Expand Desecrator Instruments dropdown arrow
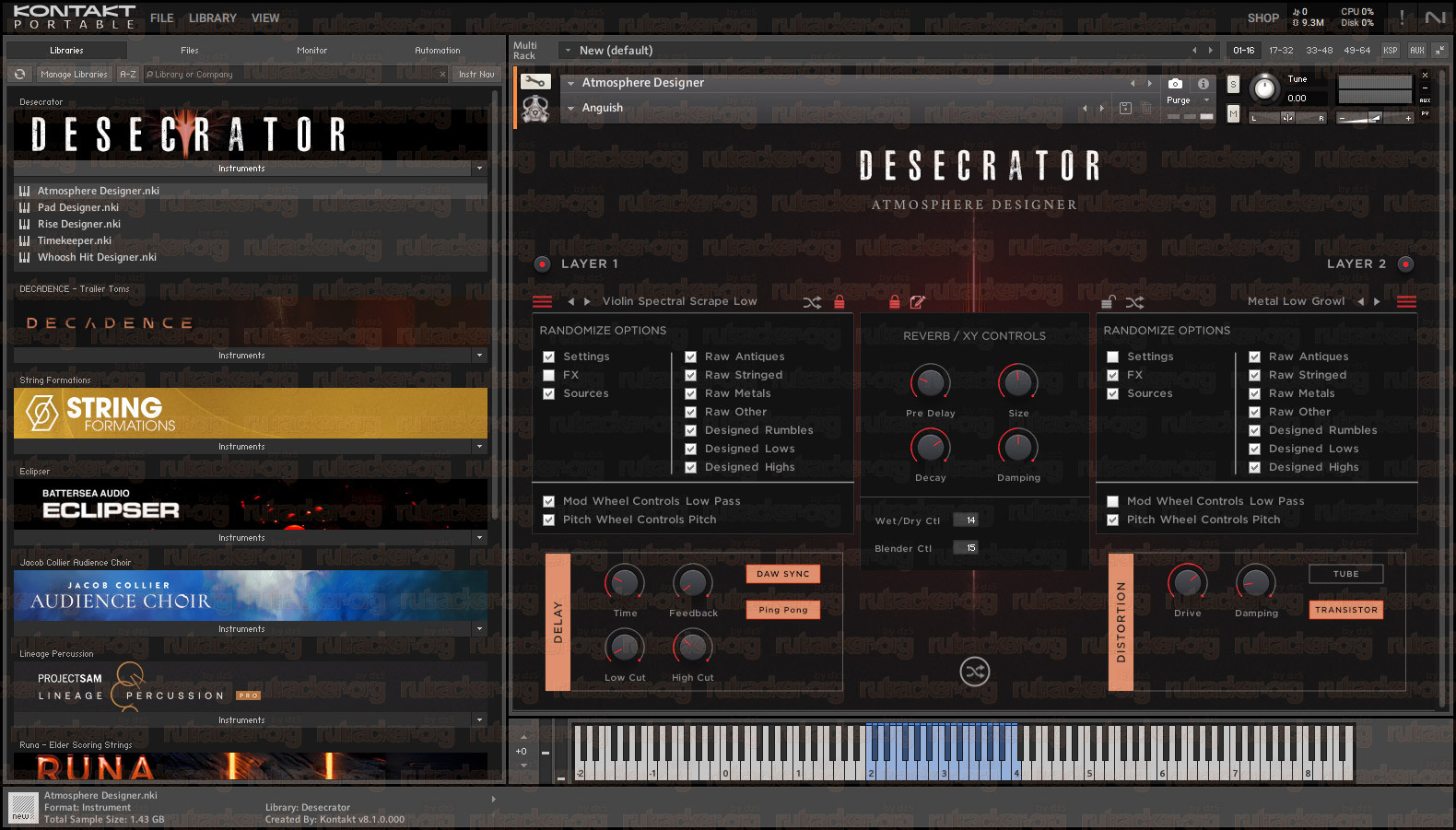 [x=479, y=169]
